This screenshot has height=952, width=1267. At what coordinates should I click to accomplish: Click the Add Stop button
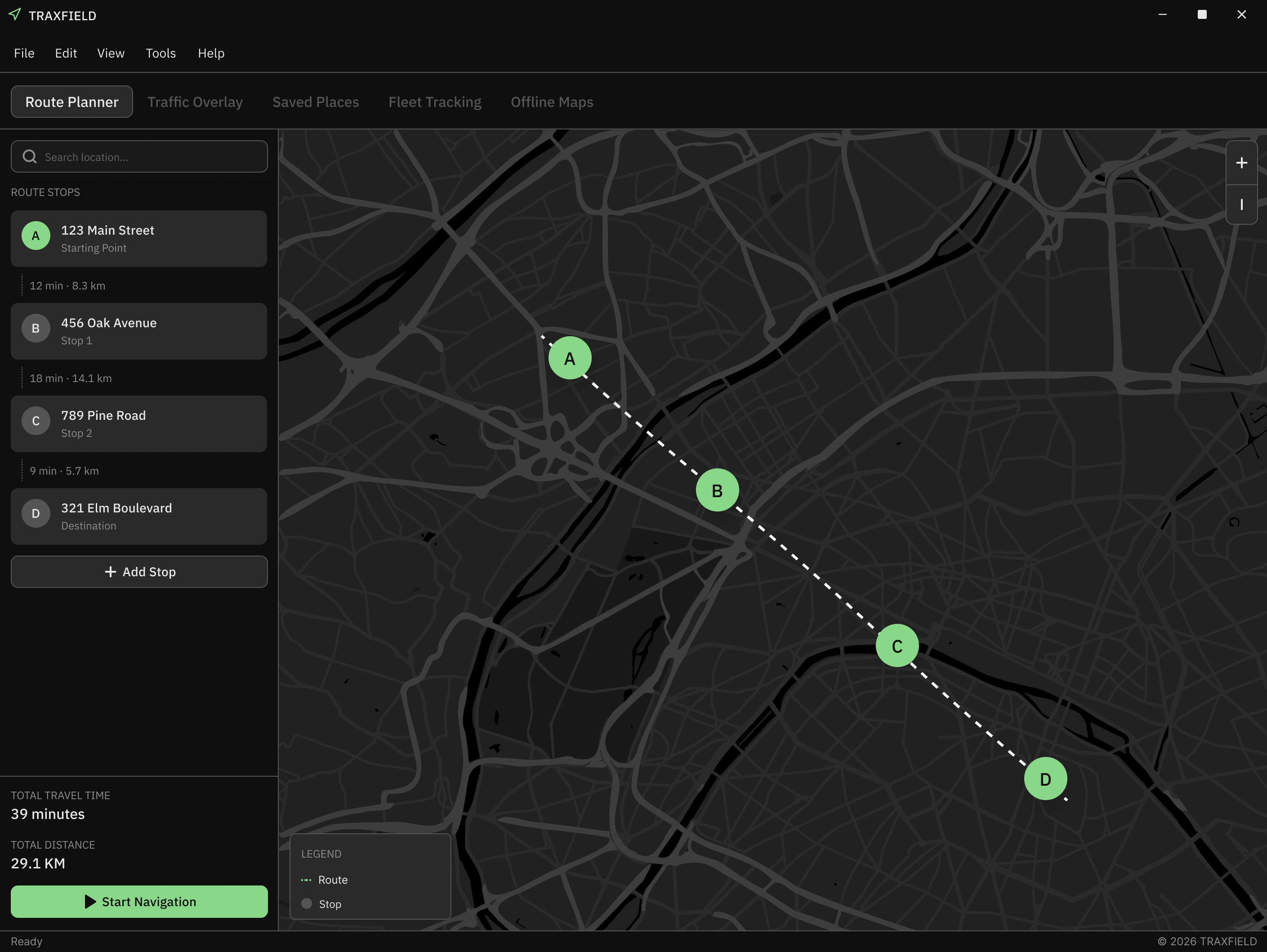click(x=139, y=572)
